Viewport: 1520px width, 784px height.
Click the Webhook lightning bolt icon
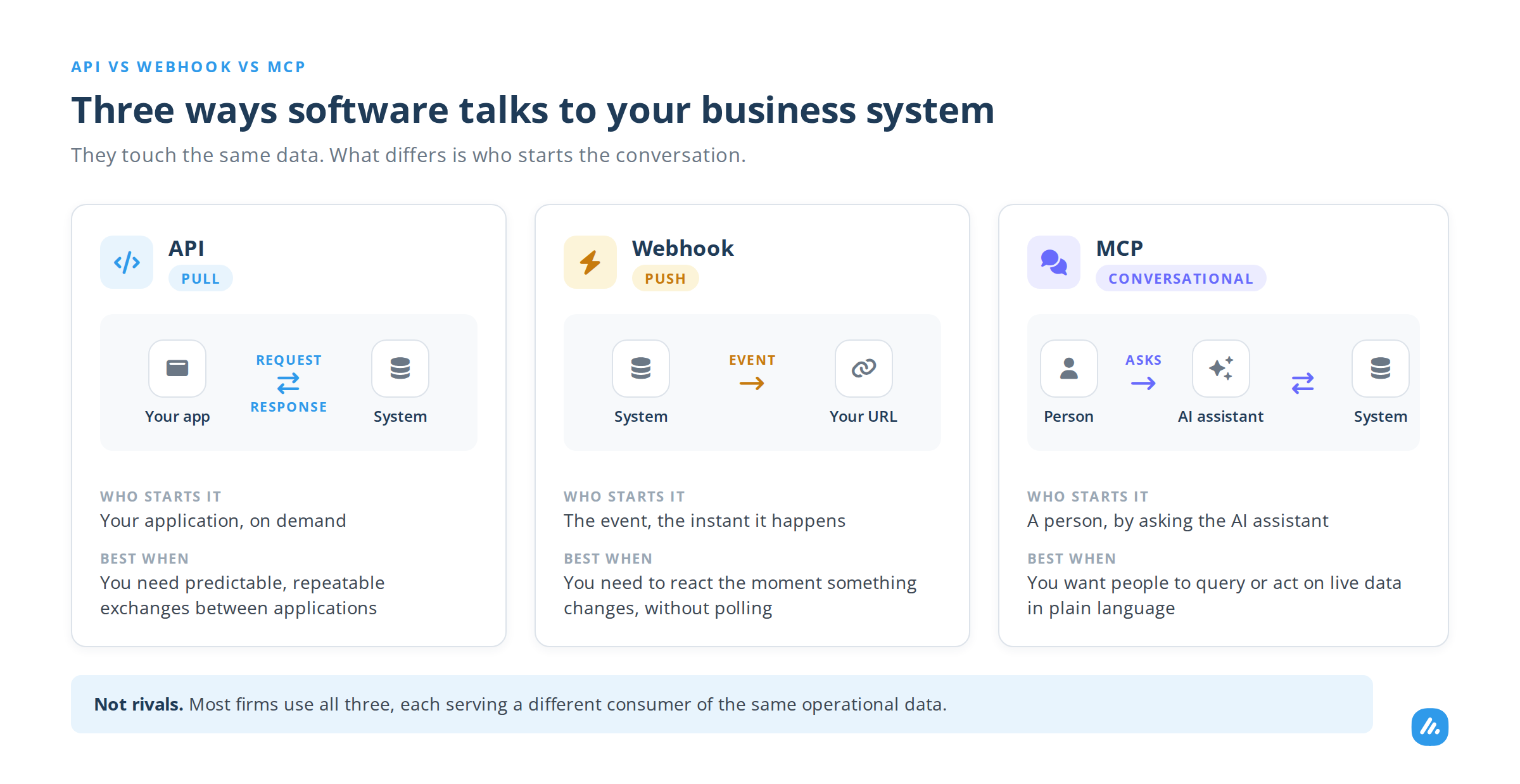coord(590,262)
